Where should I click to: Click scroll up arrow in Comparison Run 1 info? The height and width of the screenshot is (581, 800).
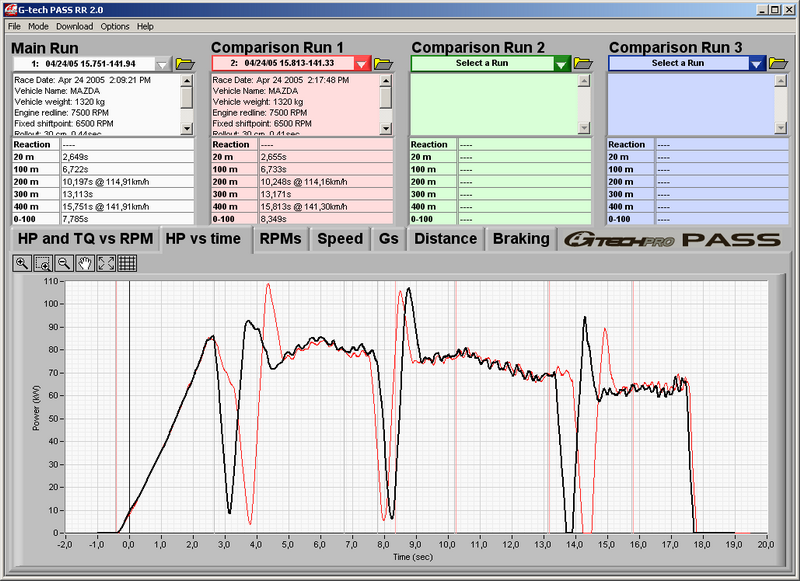coord(386,80)
